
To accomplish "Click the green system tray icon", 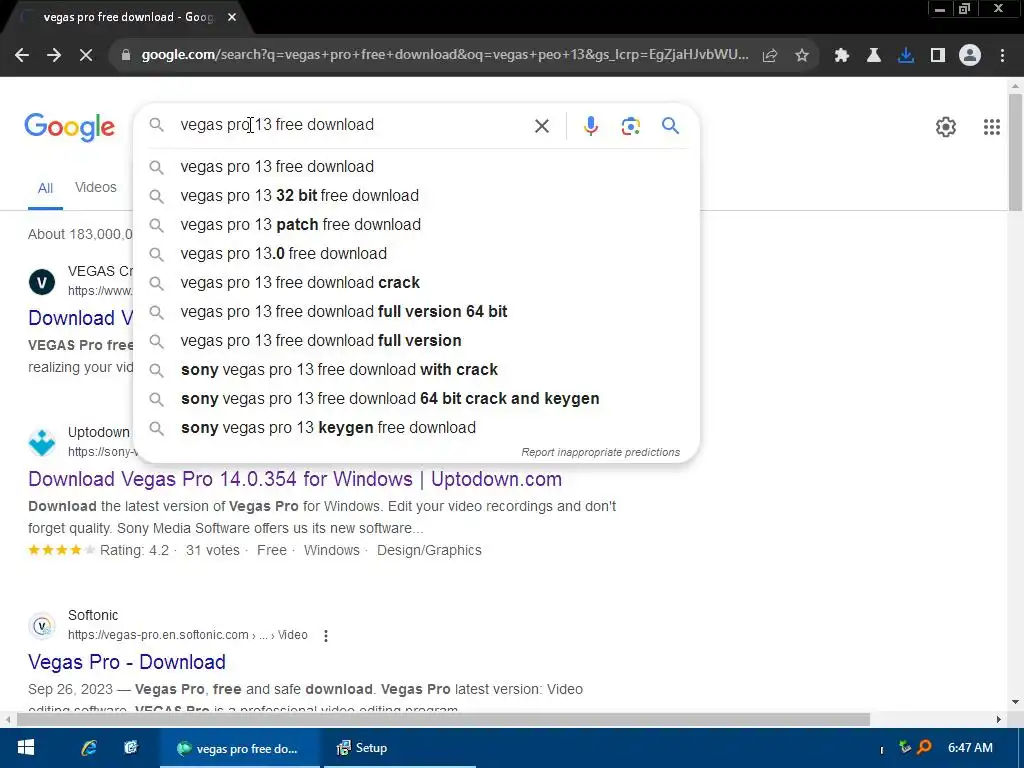I will pyautogui.click(x=904, y=746).
